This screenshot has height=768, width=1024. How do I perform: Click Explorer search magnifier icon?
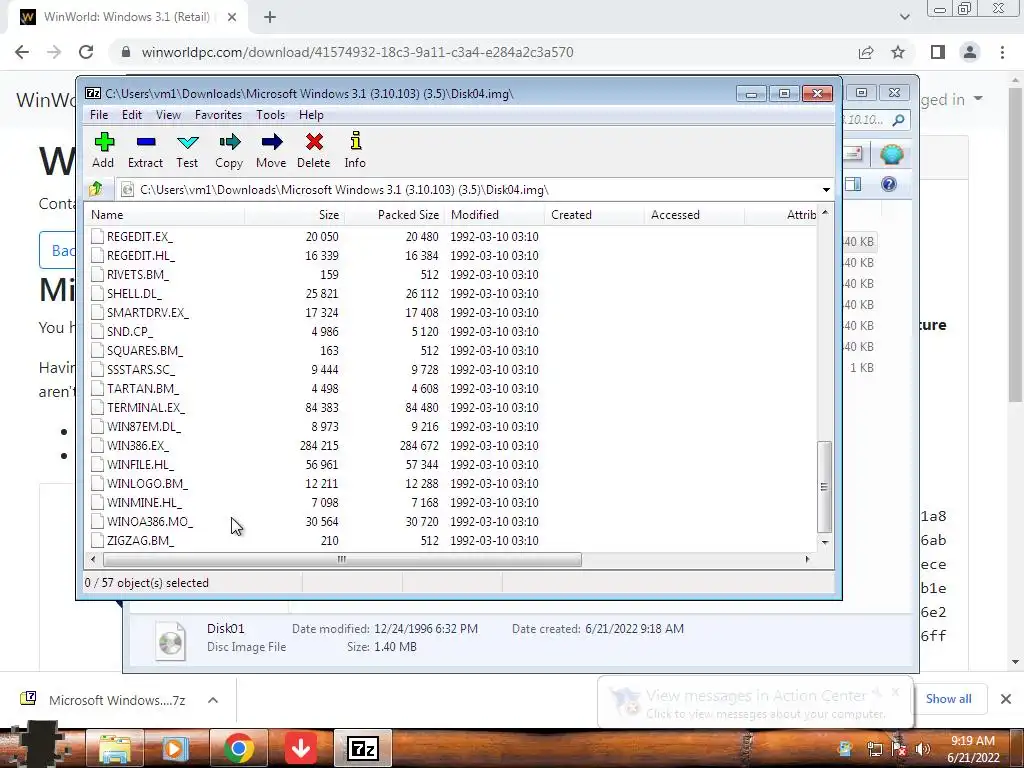coord(899,120)
